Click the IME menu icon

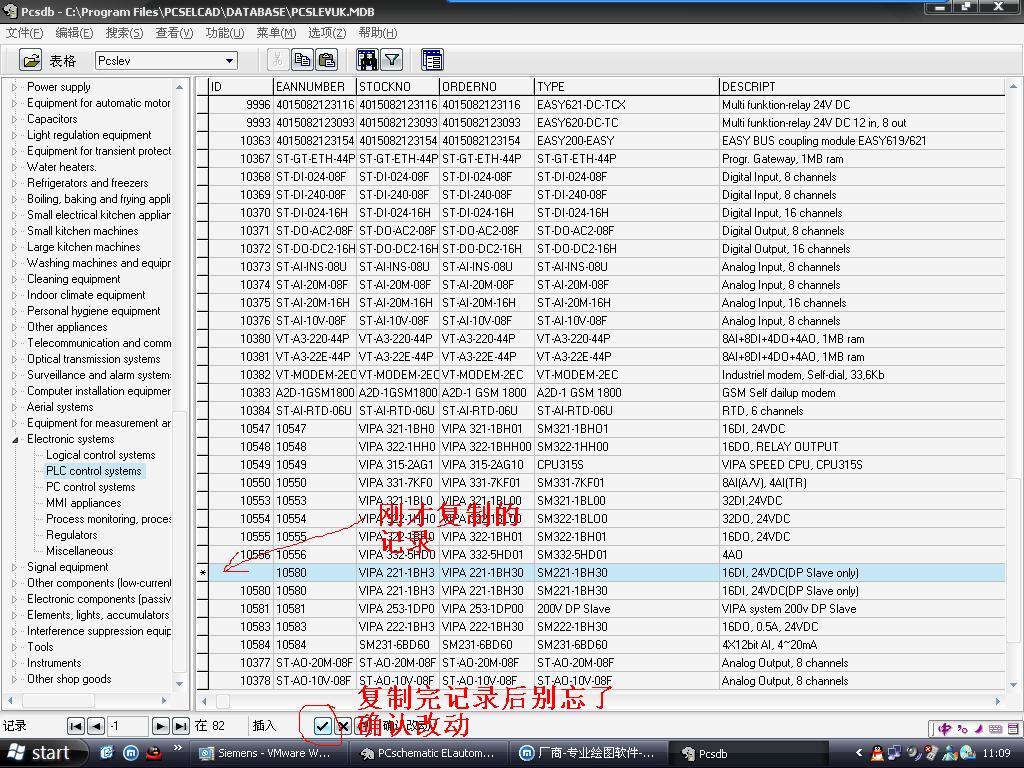(x=1013, y=728)
